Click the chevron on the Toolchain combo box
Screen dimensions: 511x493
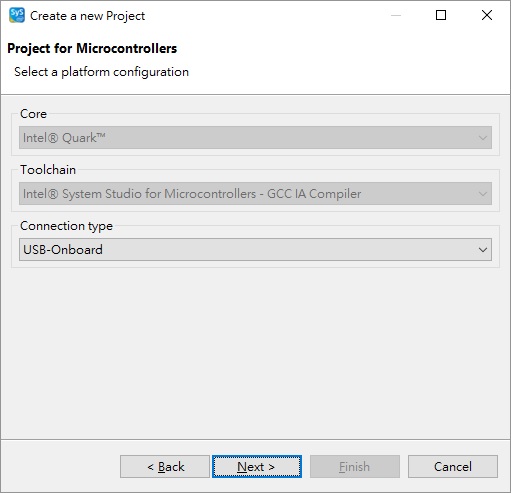[x=483, y=194]
